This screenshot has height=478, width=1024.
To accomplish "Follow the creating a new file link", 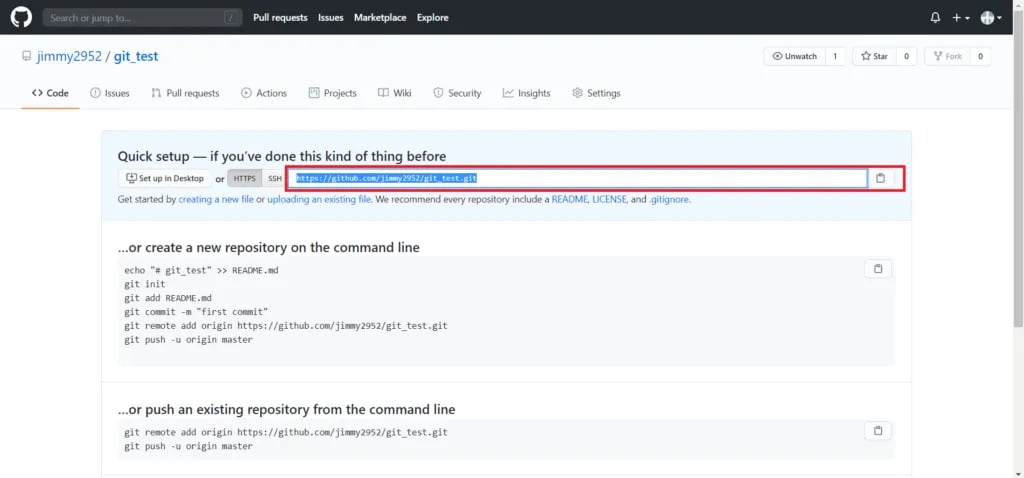I will click(x=216, y=199).
